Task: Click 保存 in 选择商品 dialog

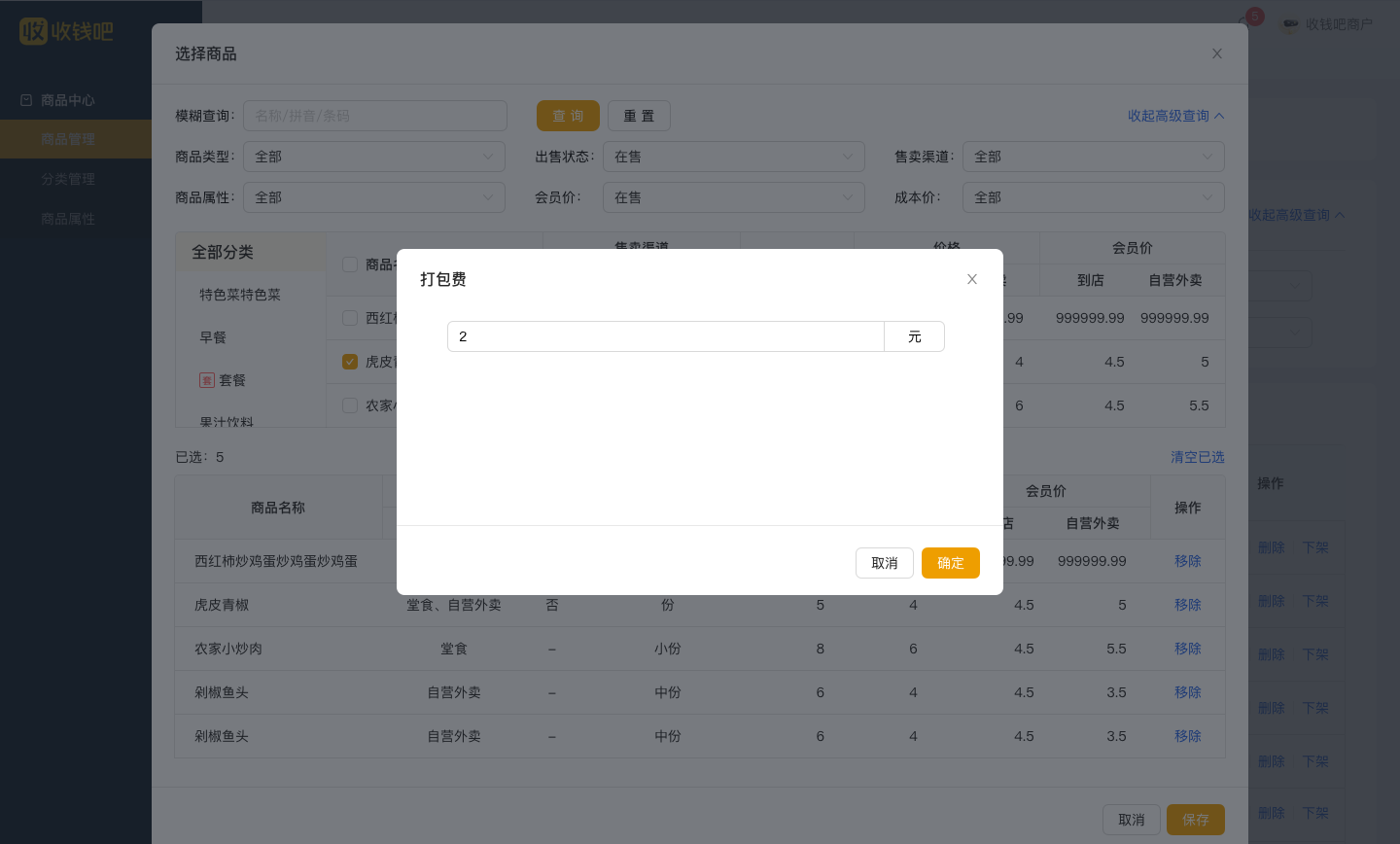Action: pos(1196,820)
